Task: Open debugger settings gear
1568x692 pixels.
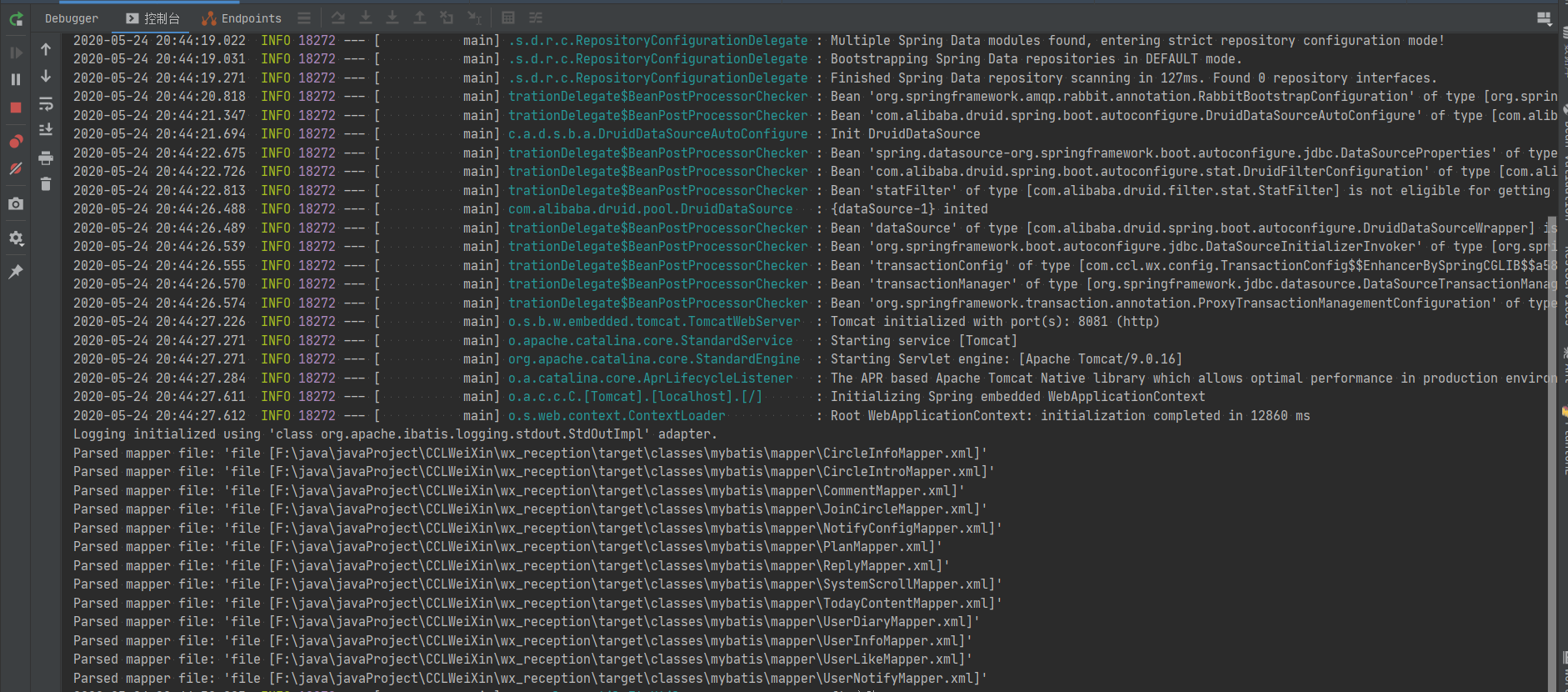Action: point(16,238)
